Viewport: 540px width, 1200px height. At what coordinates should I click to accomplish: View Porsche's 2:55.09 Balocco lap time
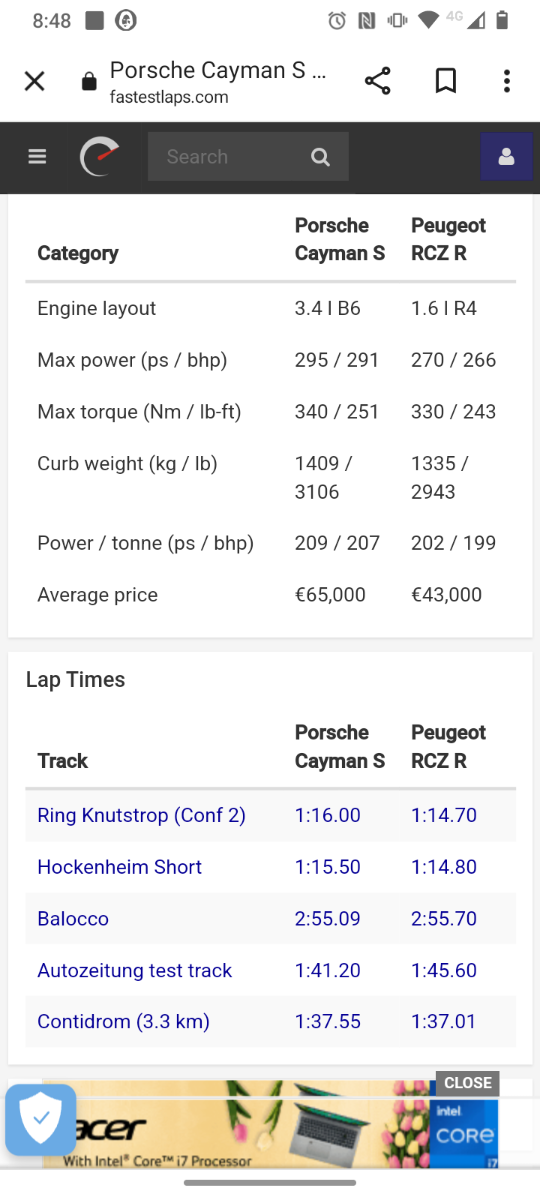pyautogui.click(x=328, y=919)
